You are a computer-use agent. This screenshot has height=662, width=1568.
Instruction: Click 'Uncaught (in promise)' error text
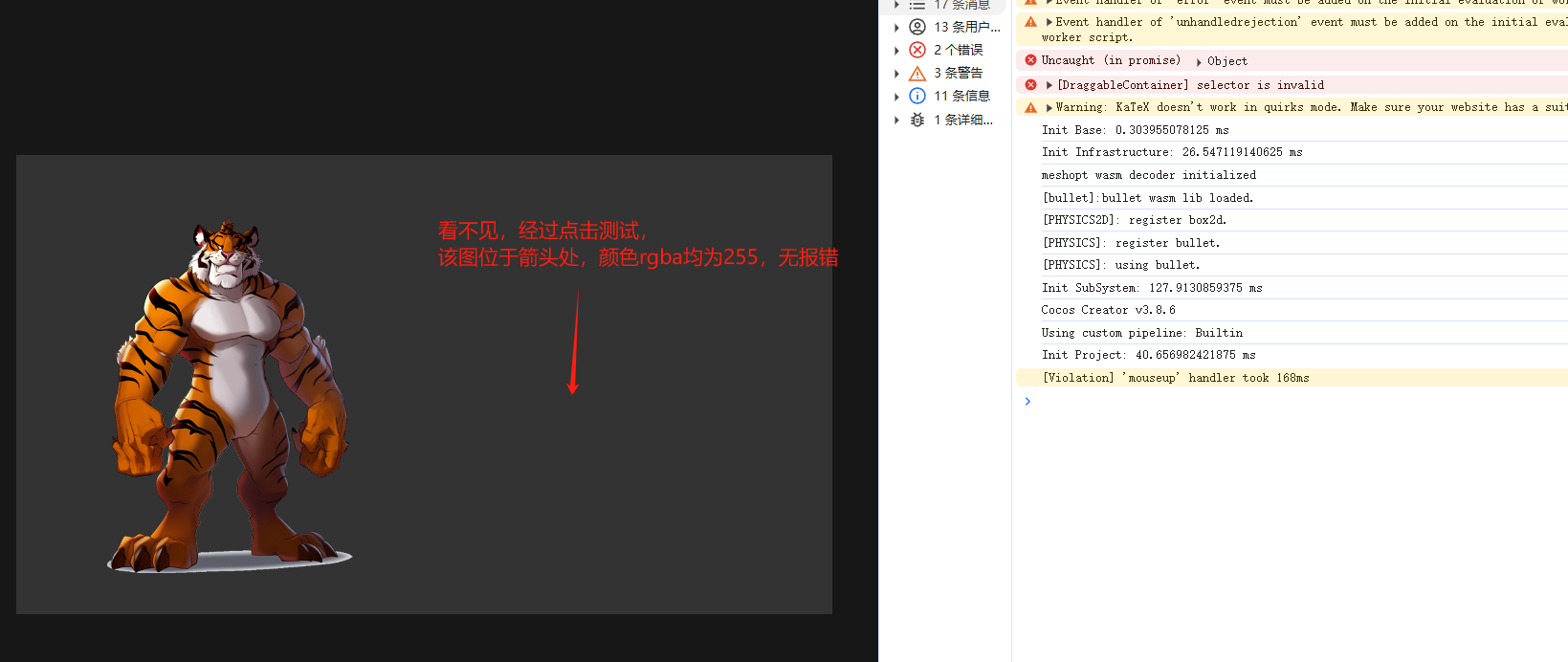1111,60
